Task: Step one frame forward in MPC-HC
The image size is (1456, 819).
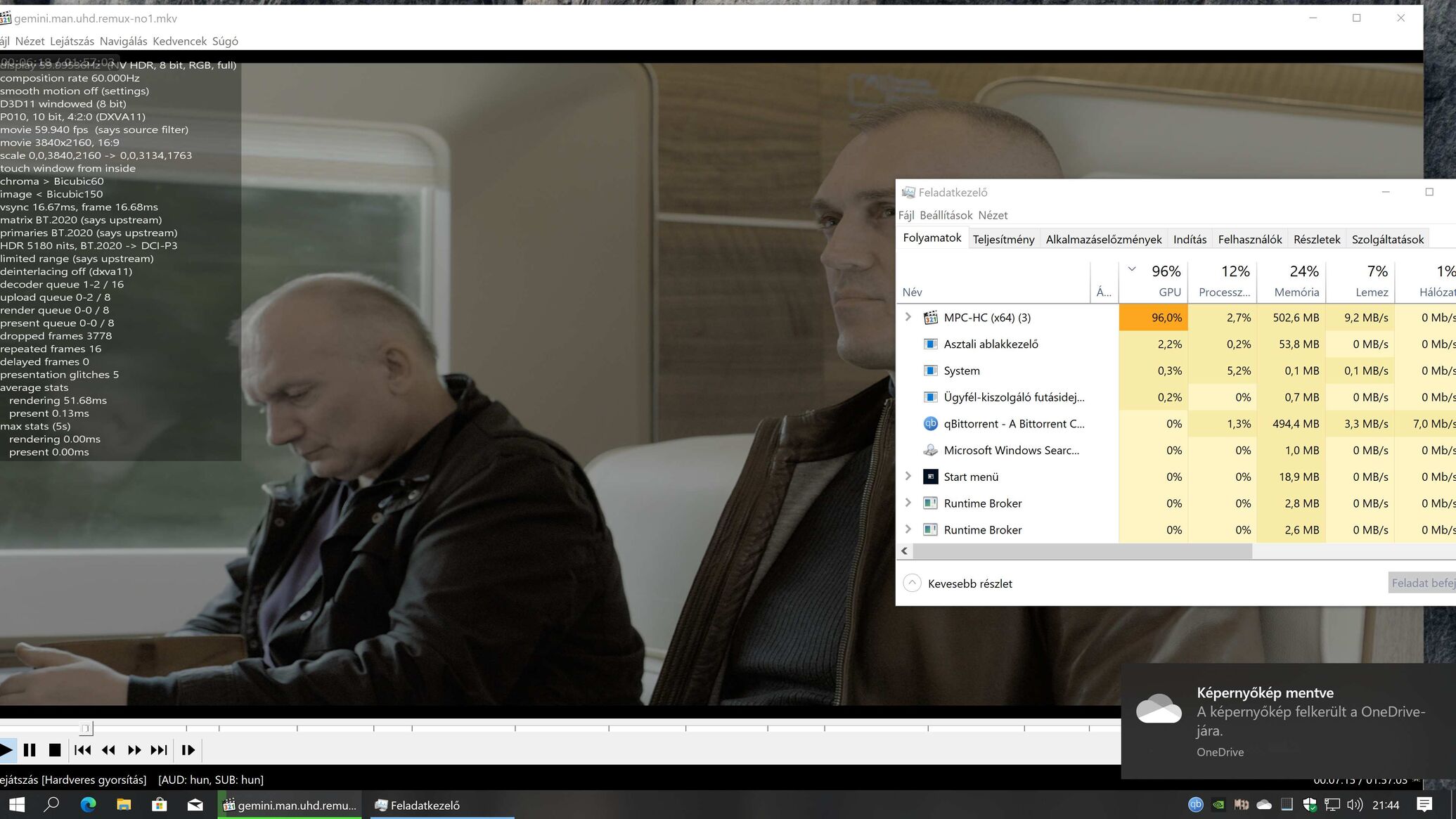Action: pos(188,750)
